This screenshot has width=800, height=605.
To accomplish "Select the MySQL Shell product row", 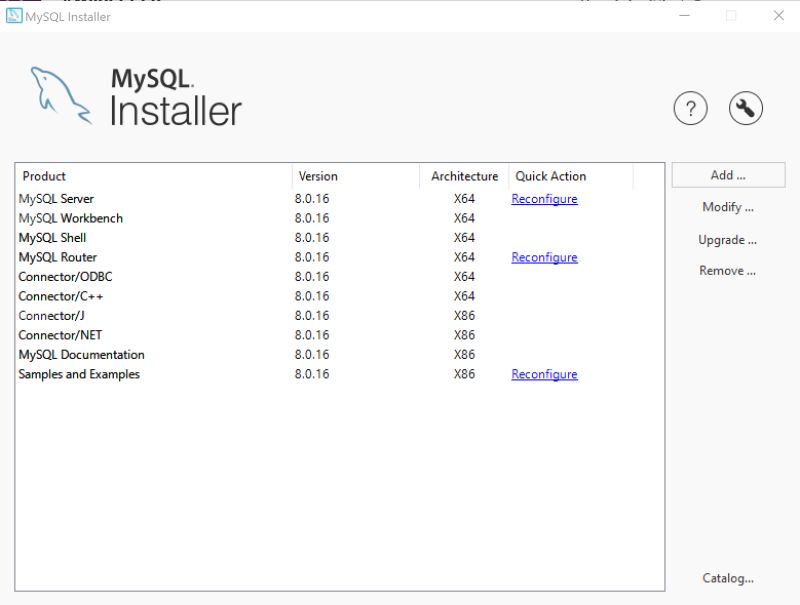I will point(55,238).
